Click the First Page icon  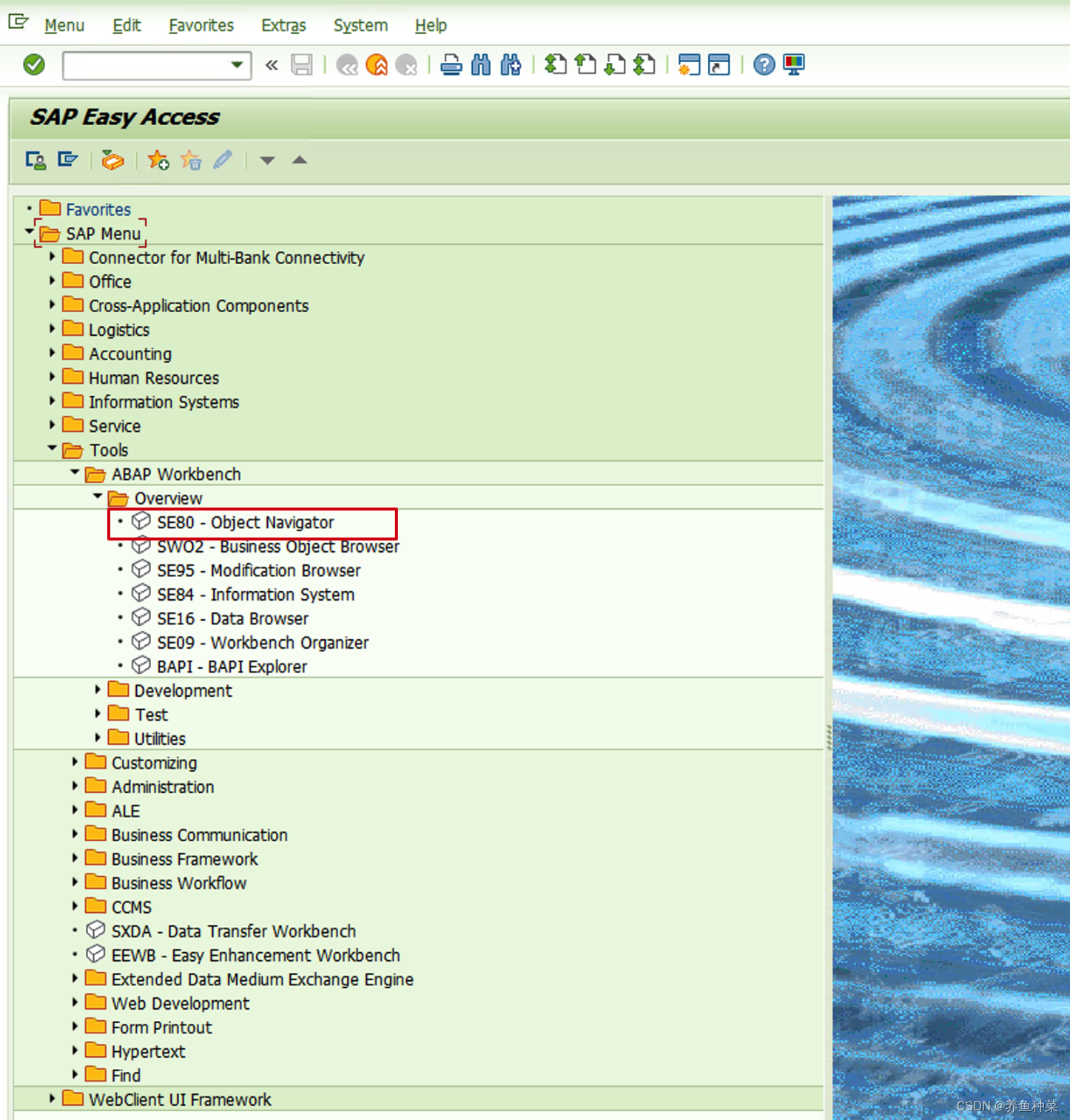(555, 65)
